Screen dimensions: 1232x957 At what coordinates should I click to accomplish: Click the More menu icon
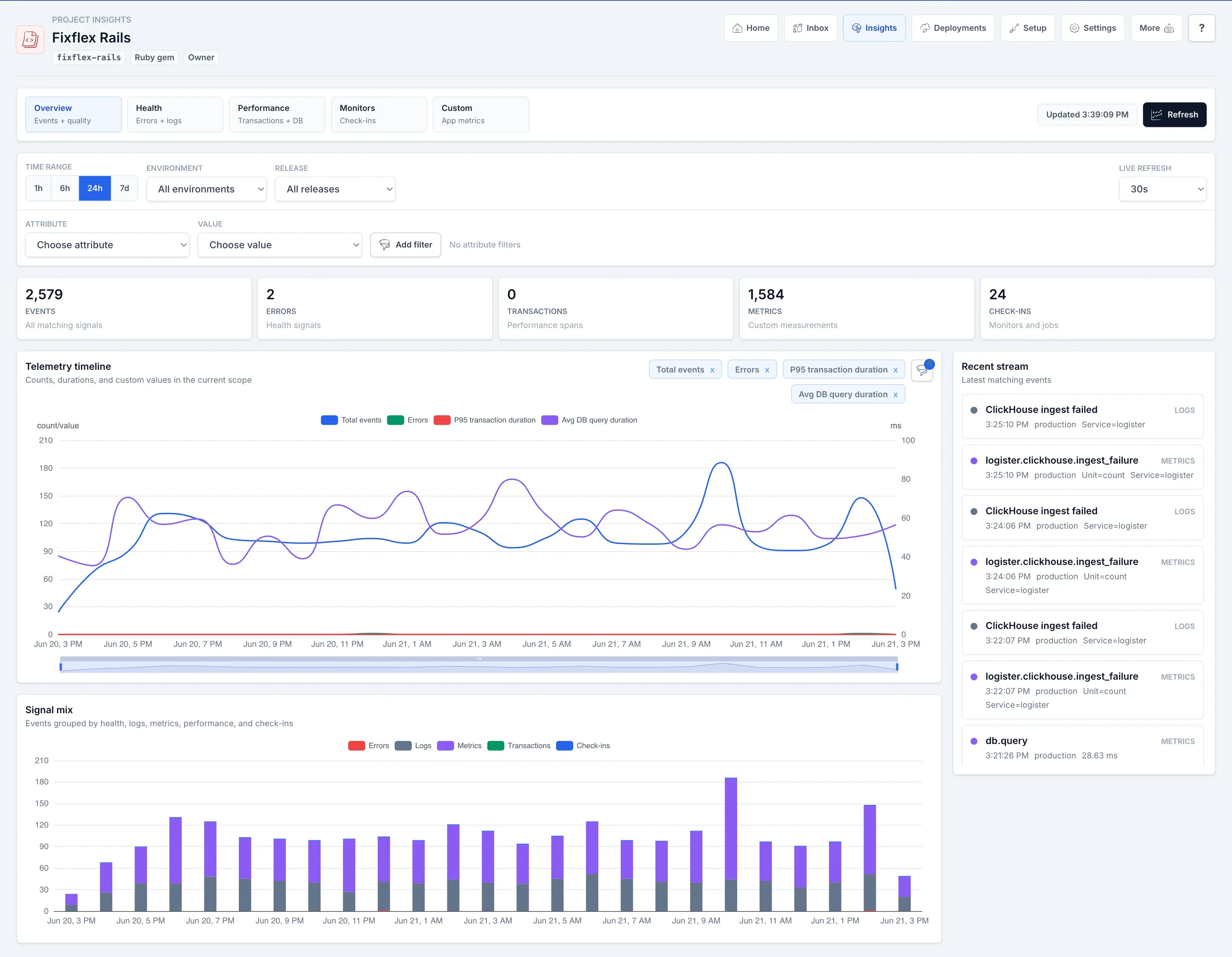tap(1169, 28)
